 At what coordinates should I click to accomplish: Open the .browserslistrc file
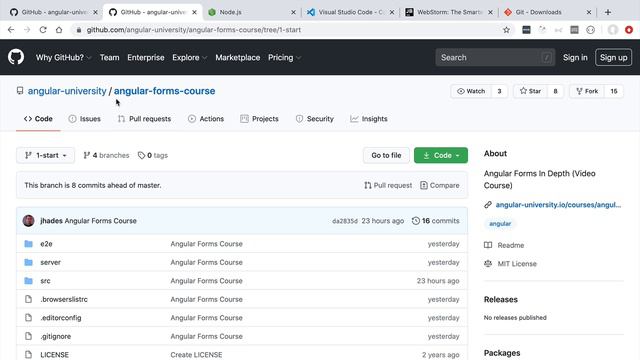tap(64, 299)
